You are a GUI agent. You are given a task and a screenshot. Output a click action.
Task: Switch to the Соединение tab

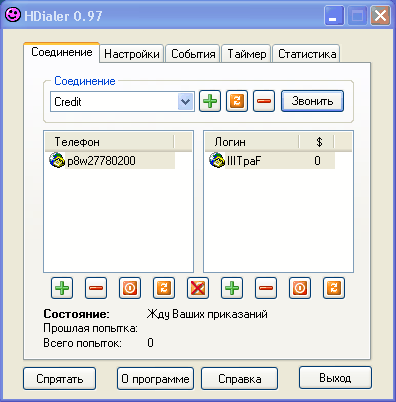pos(62,52)
